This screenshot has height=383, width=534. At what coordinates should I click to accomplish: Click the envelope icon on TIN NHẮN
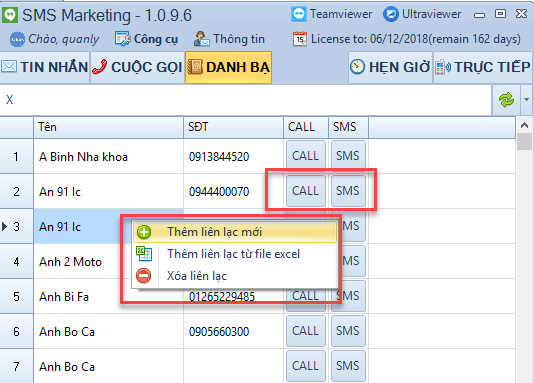(x=9, y=66)
